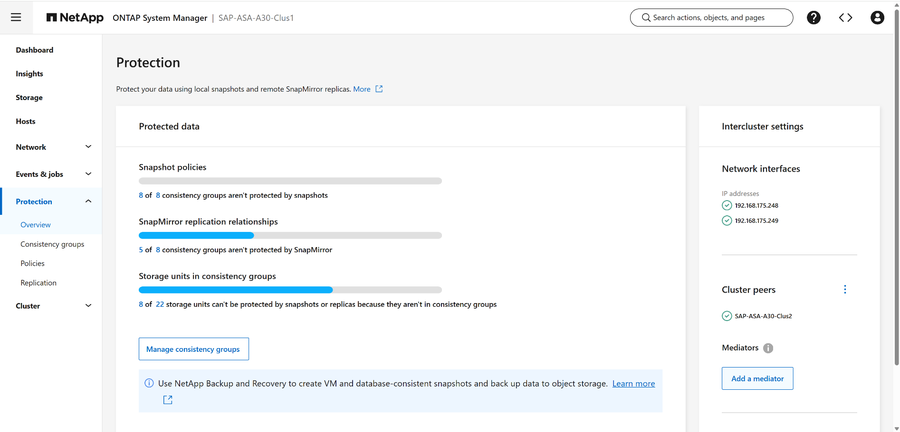This screenshot has width=900, height=432.
Task: Click cluster name SAP-ASA-A30-Clus1 in header
Action: [x=257, y=18]
